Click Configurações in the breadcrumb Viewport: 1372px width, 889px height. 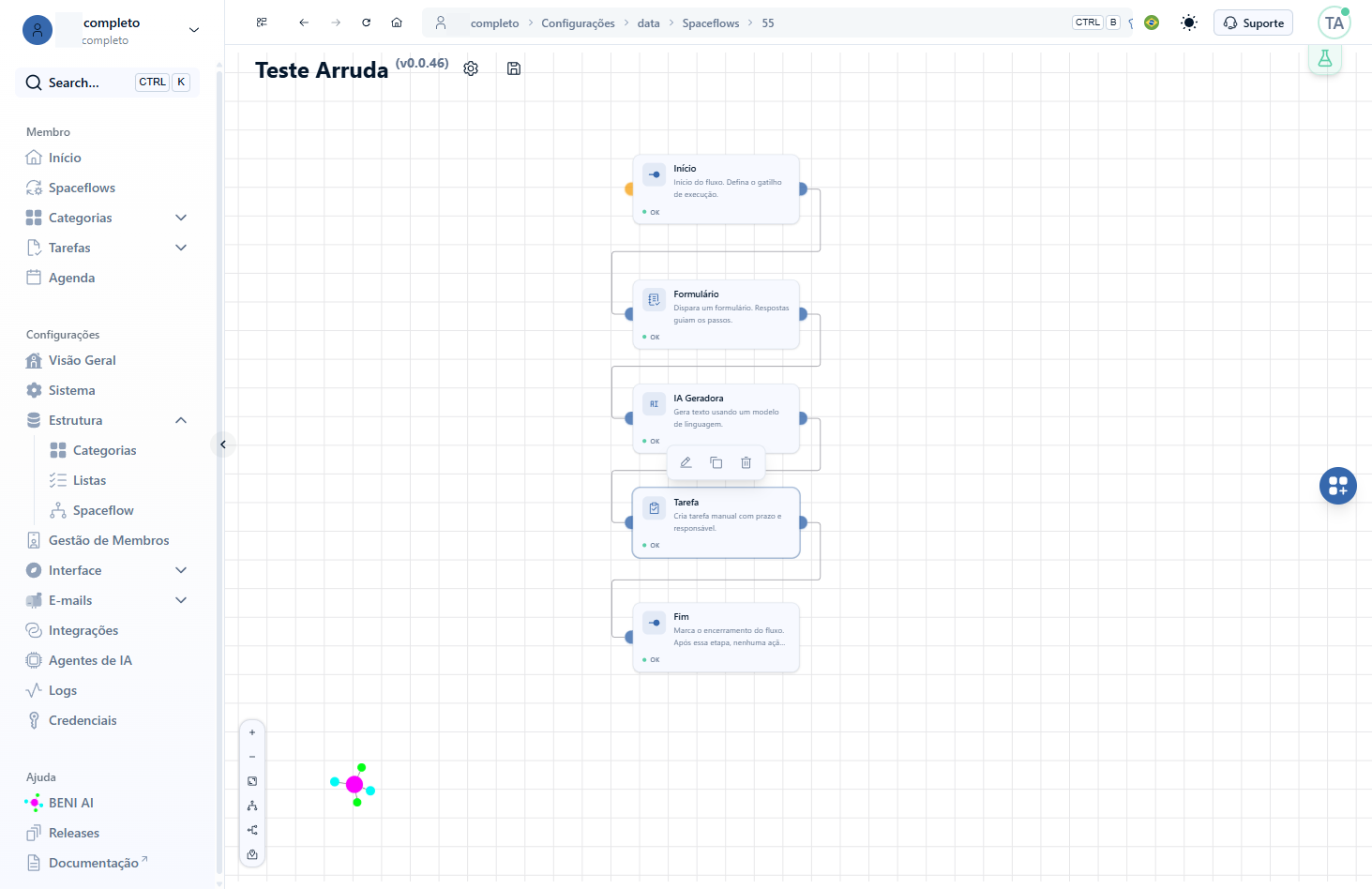pos(578,23)
